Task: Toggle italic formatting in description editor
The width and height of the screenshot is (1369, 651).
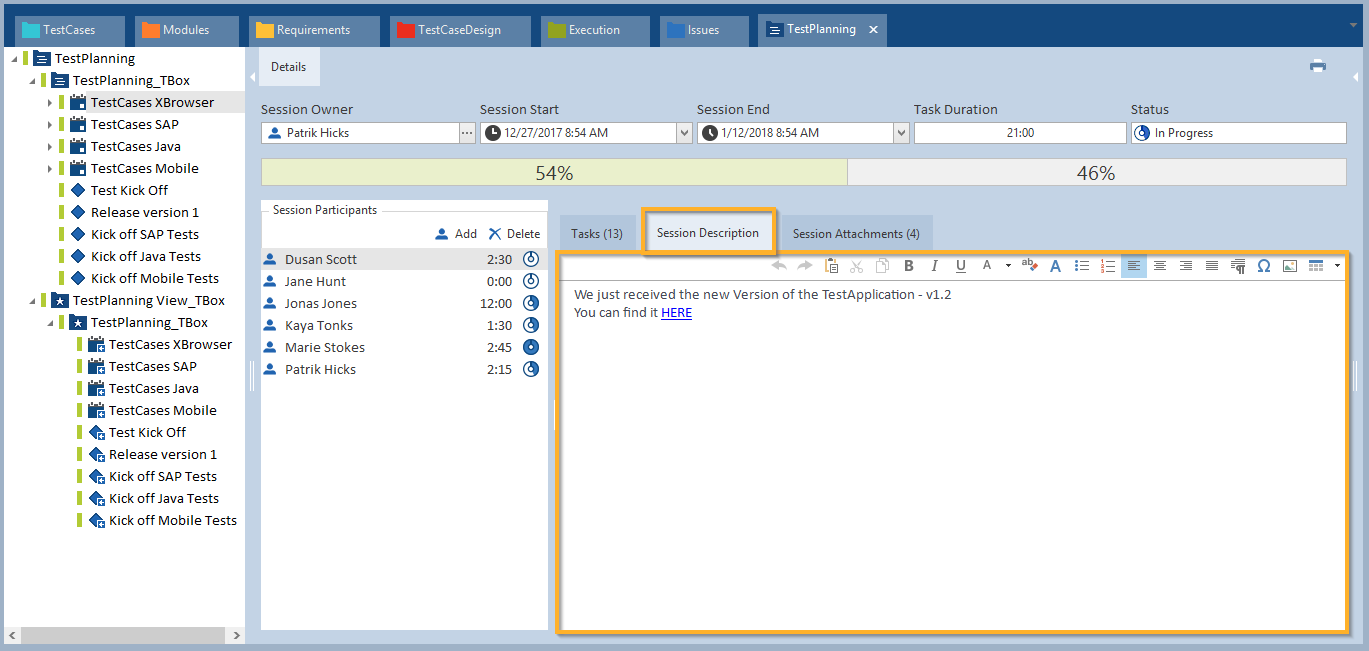Action: [935, 266]
